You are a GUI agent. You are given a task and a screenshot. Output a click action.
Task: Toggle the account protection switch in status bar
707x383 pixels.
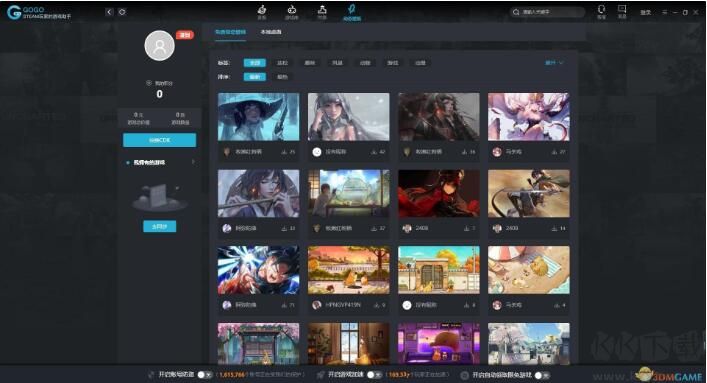[205, 374]
